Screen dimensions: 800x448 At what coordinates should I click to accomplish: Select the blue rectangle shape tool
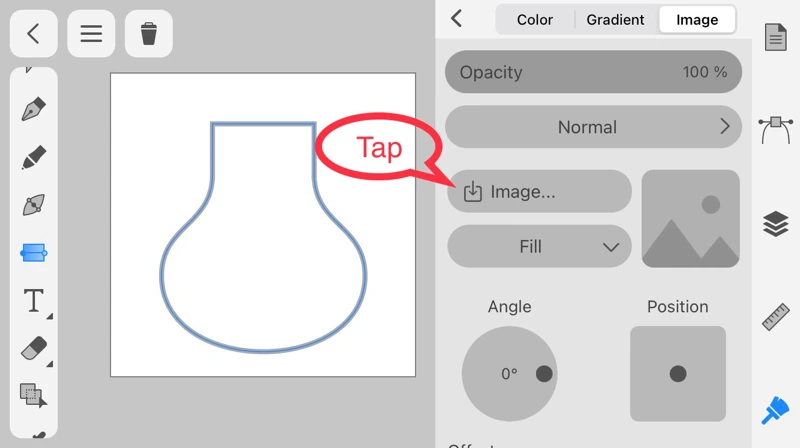coord(34,253)
